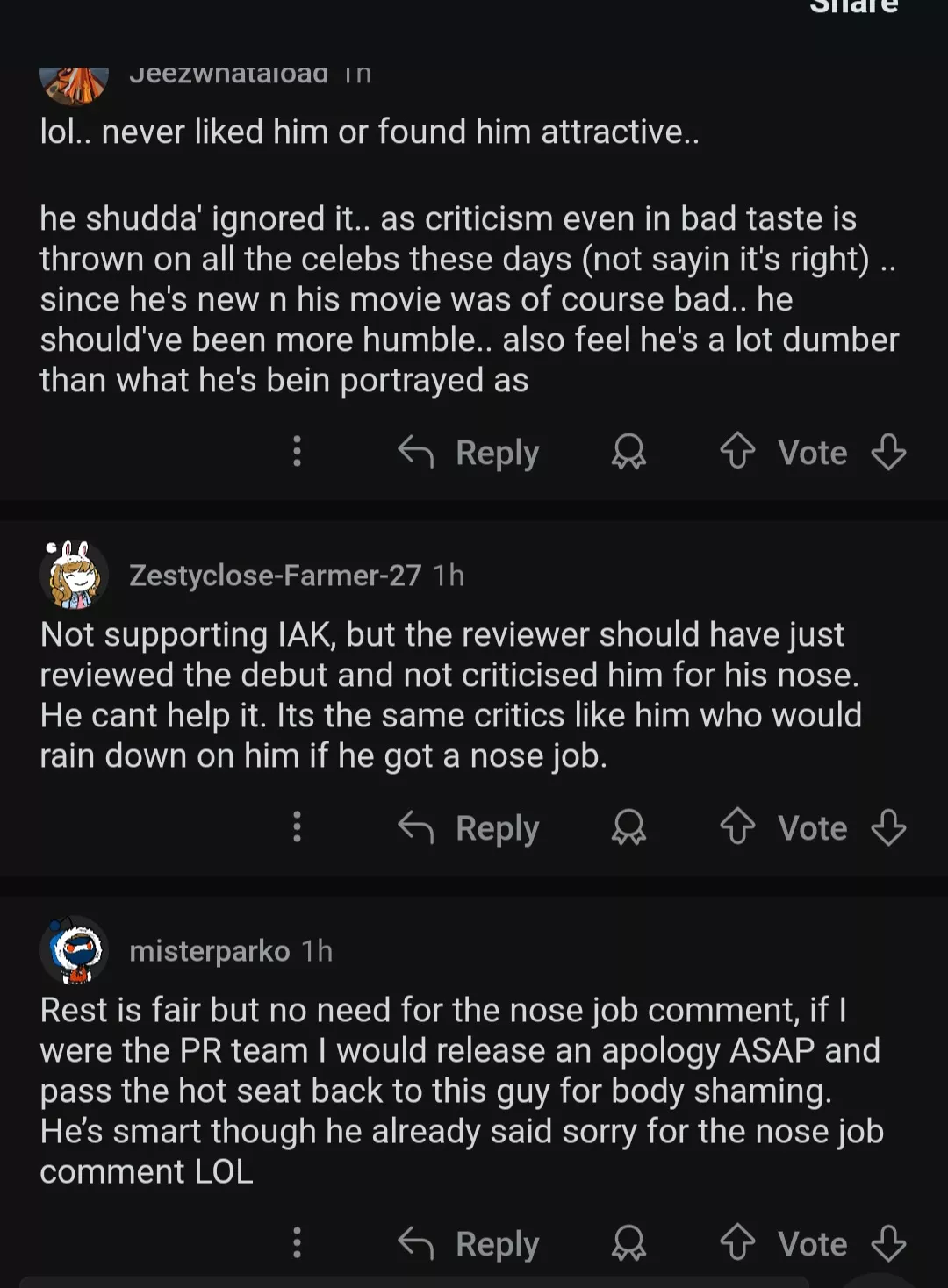Open more options for misterparko's comment
Viewport: 948px width, 1288px height.
tap(297, 1242)
